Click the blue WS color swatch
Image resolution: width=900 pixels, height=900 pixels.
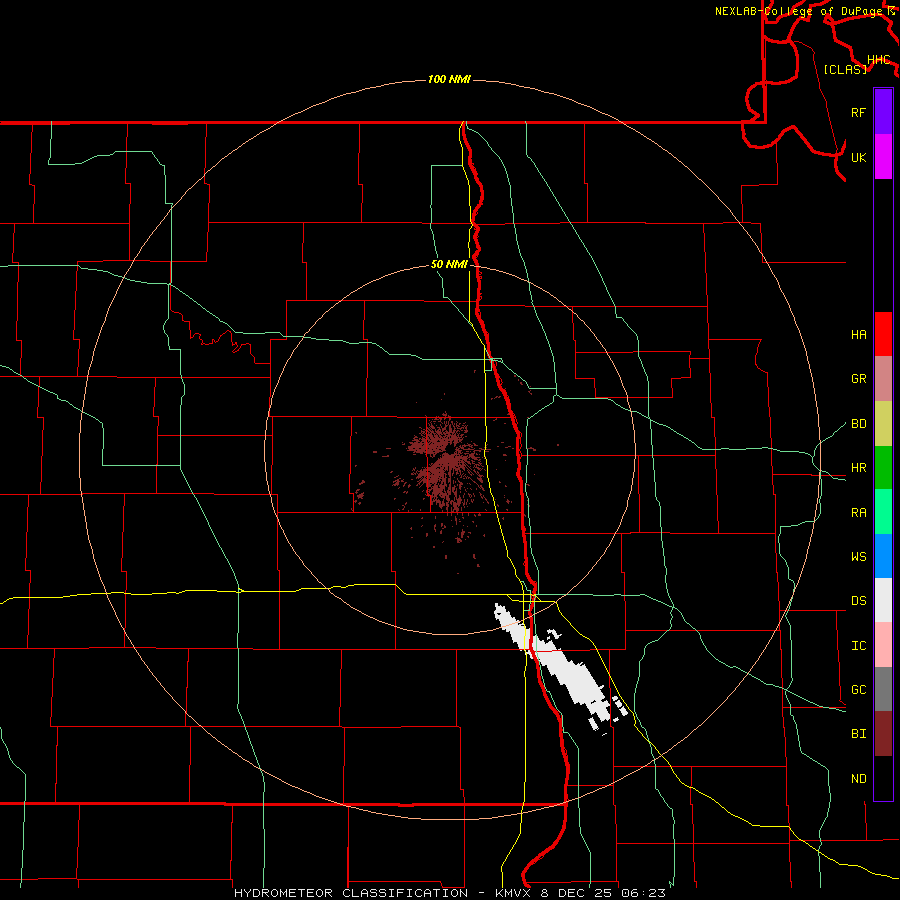point(883,556)
